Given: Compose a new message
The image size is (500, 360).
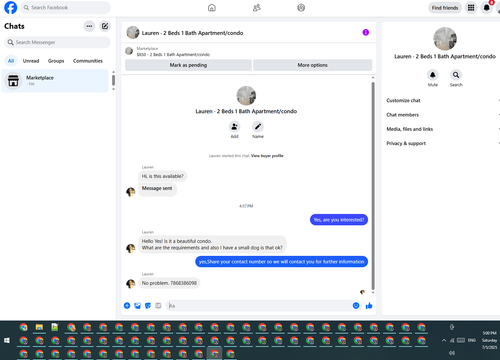Looking at the screenshot, I should pyautogui.click(x=105, y=26).
